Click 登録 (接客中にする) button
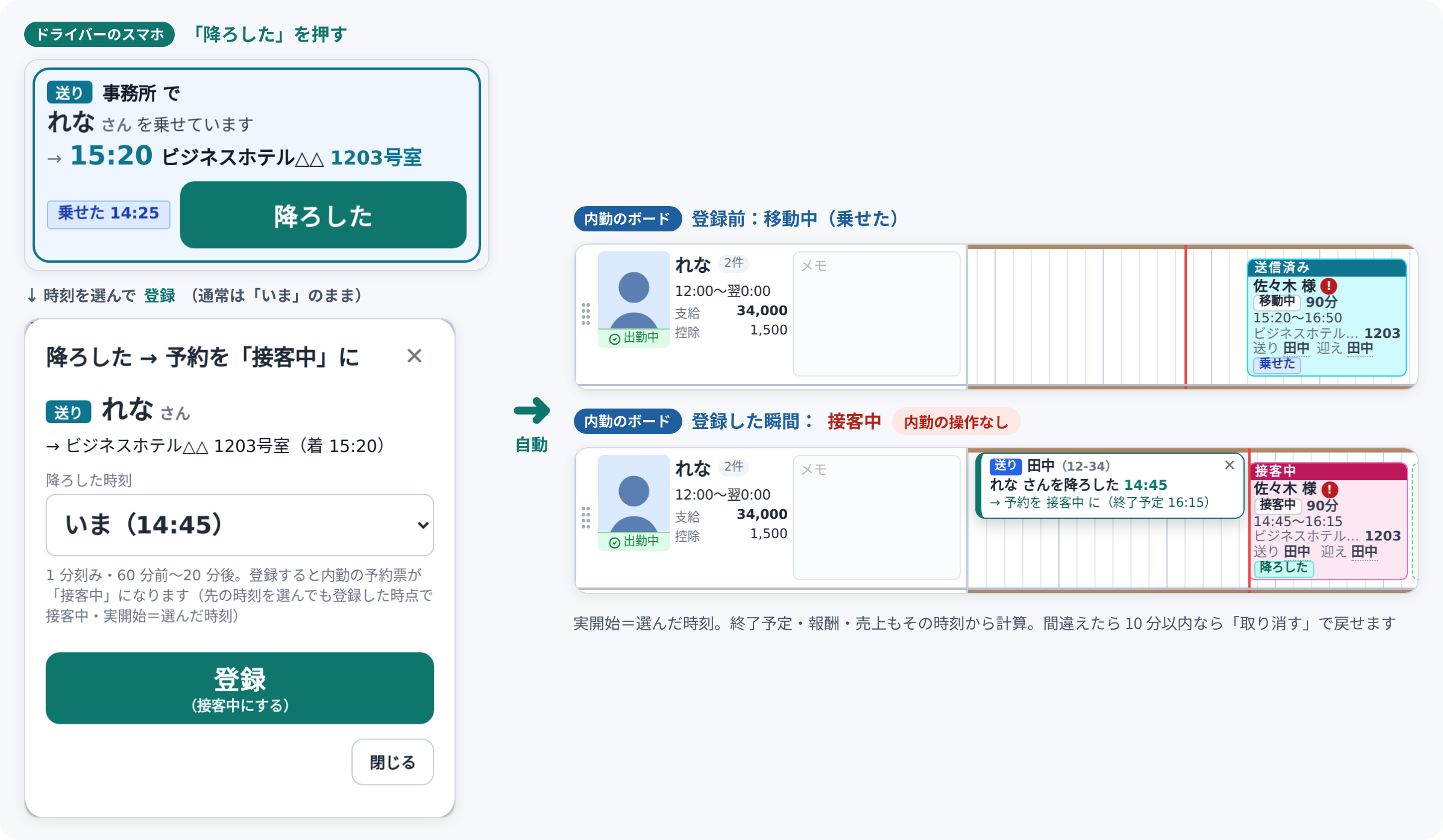 [x=240, y=688]
